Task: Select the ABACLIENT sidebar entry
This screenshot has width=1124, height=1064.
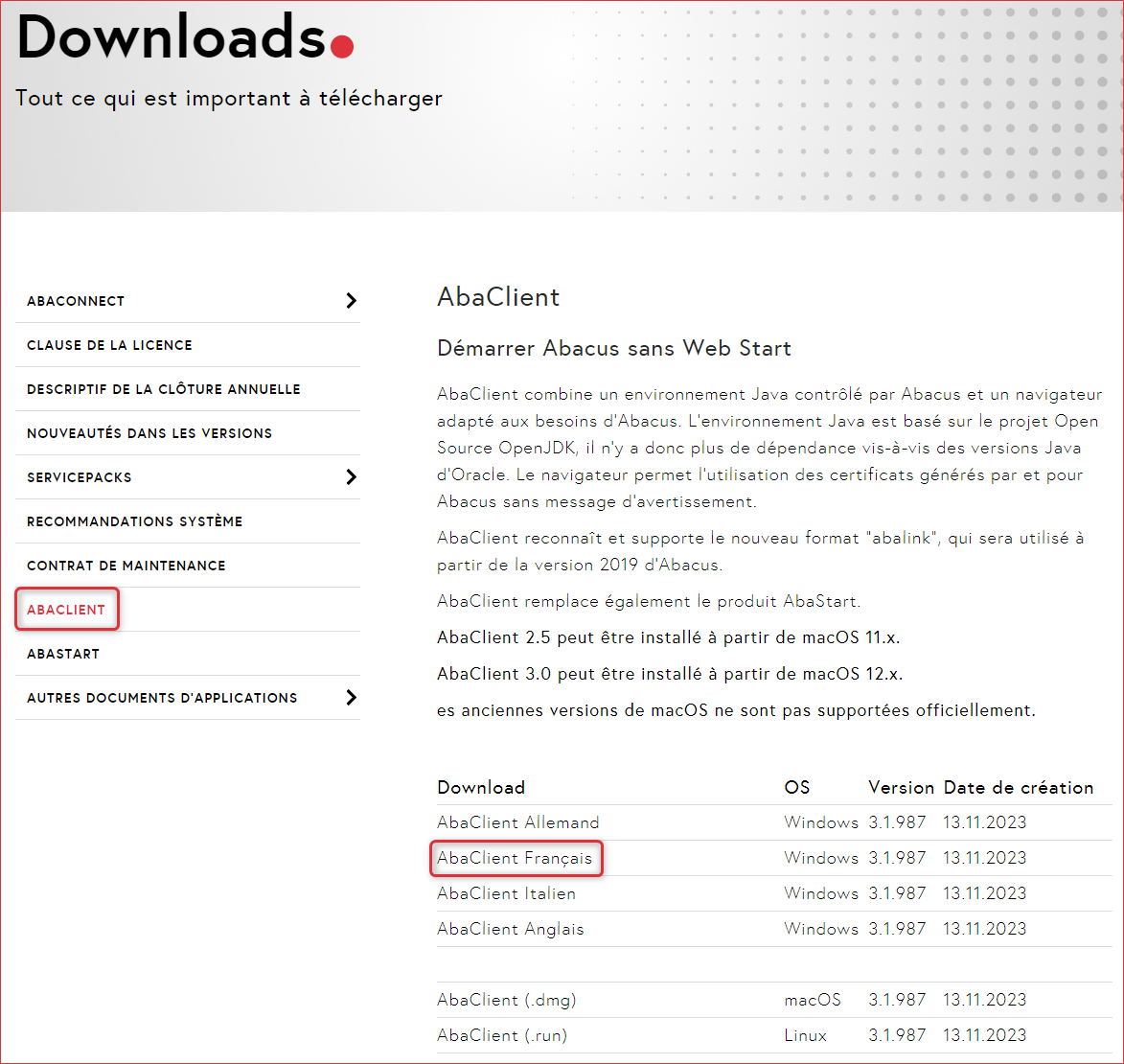Action: [66, 609]
